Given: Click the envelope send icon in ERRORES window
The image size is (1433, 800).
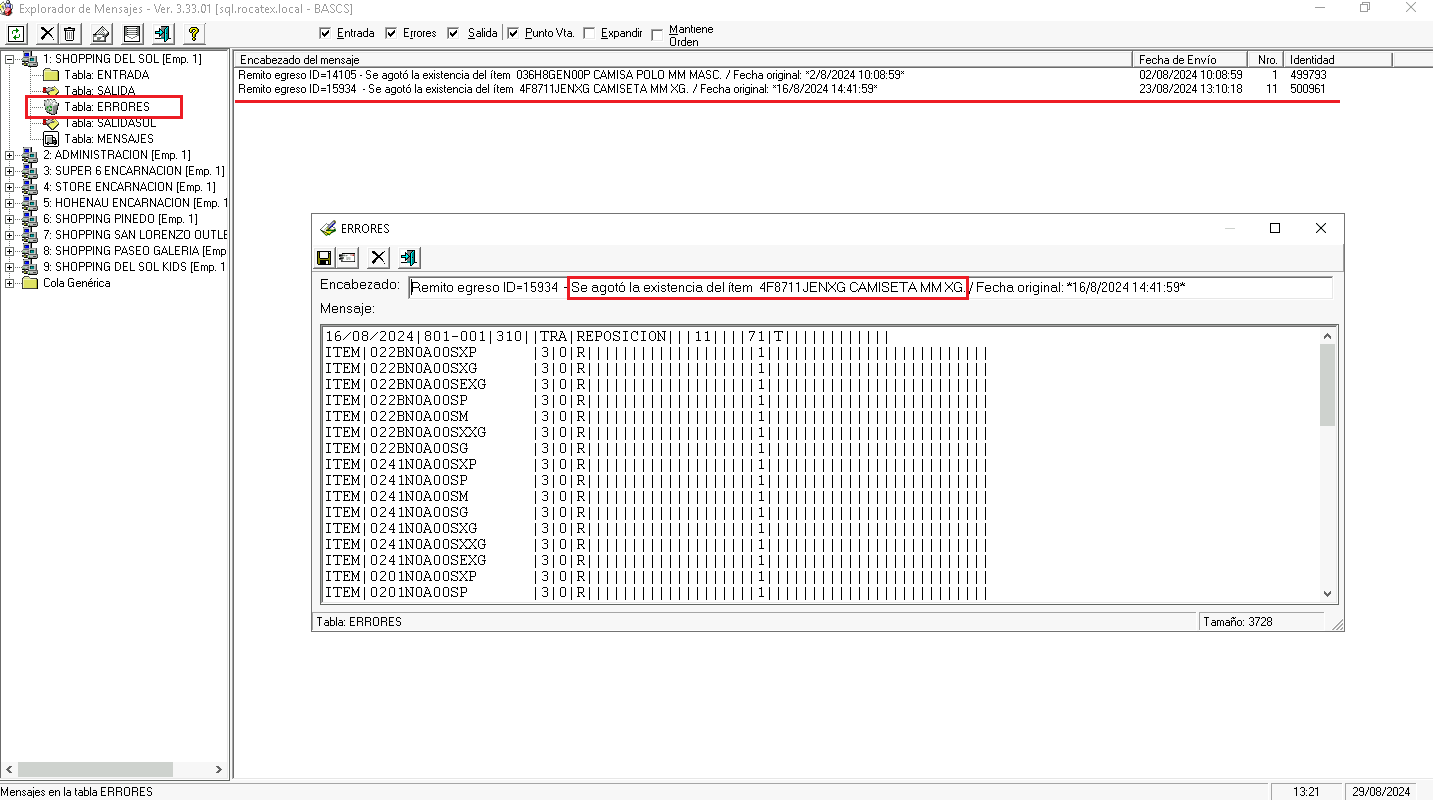Looking at the screenshot, I should tap(347, 258).
